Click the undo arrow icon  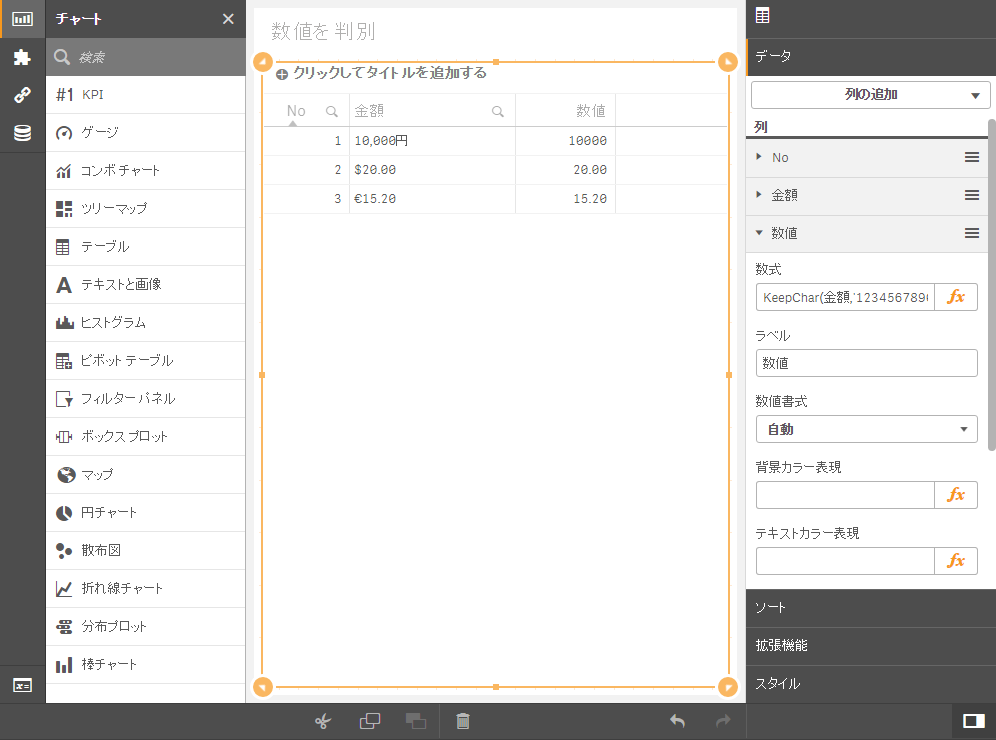point(677,721)
